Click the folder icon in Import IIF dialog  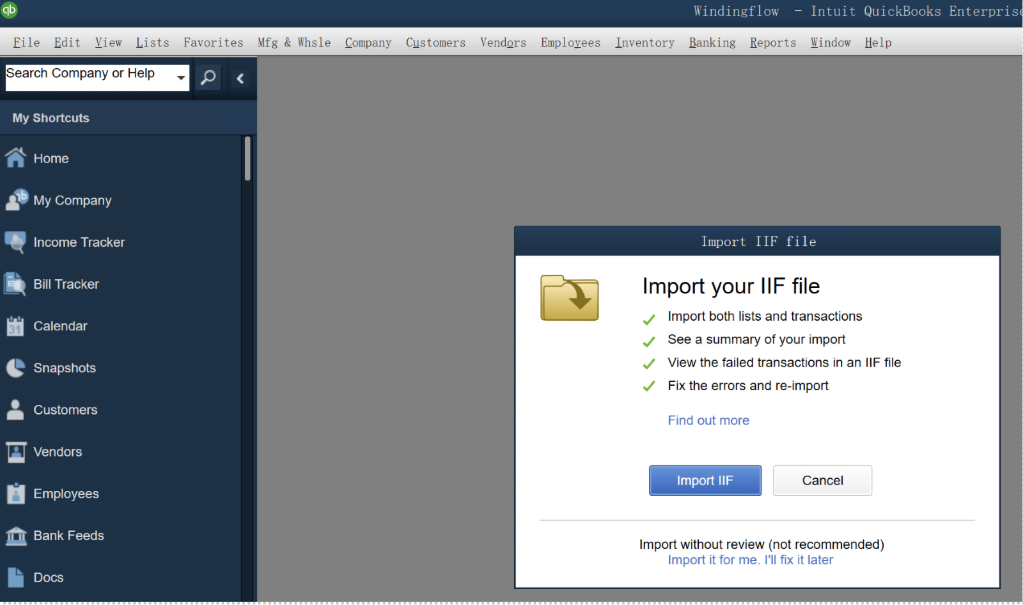(x=570, y=298)
